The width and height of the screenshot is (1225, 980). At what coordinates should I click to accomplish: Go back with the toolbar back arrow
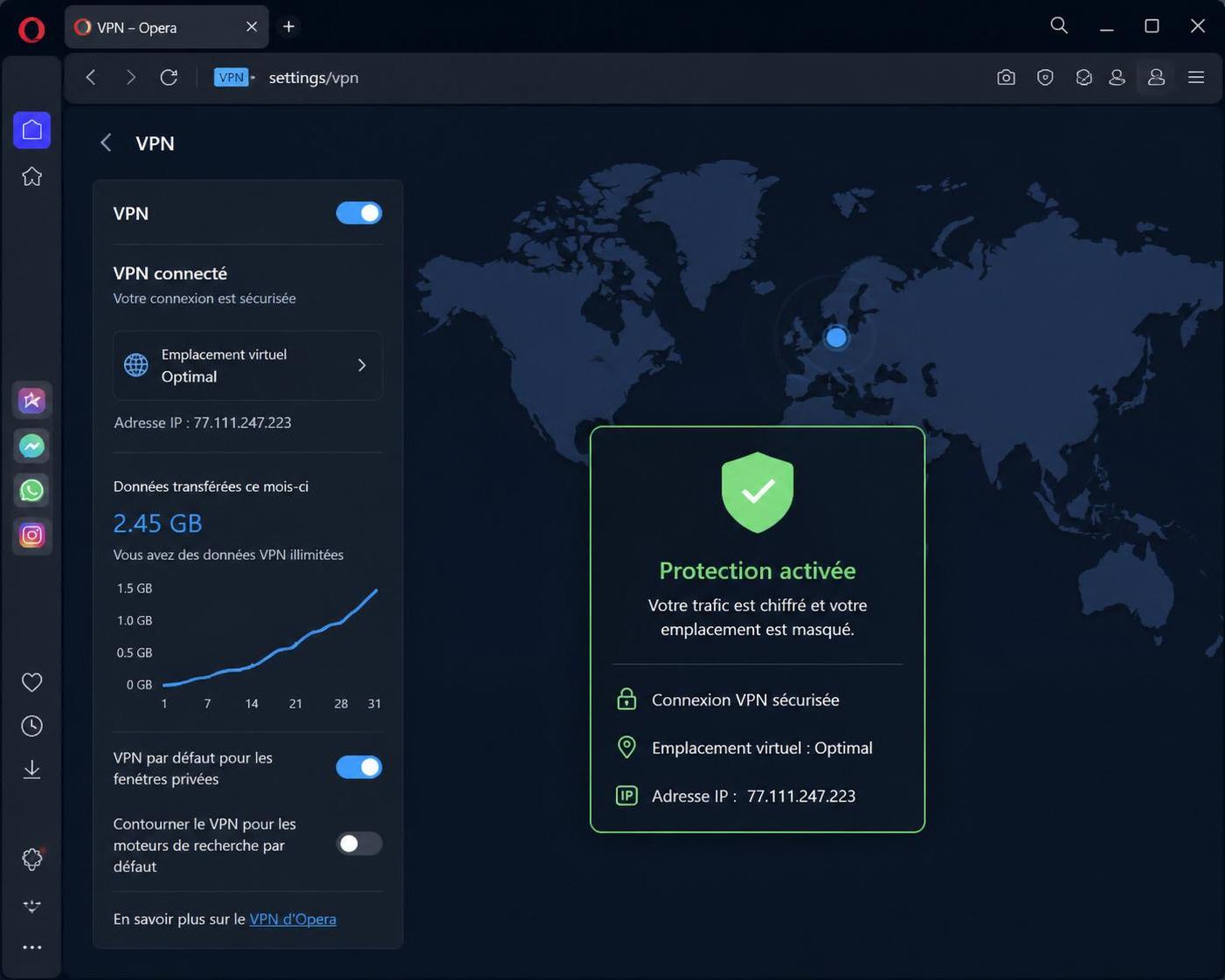click(91, 78)
